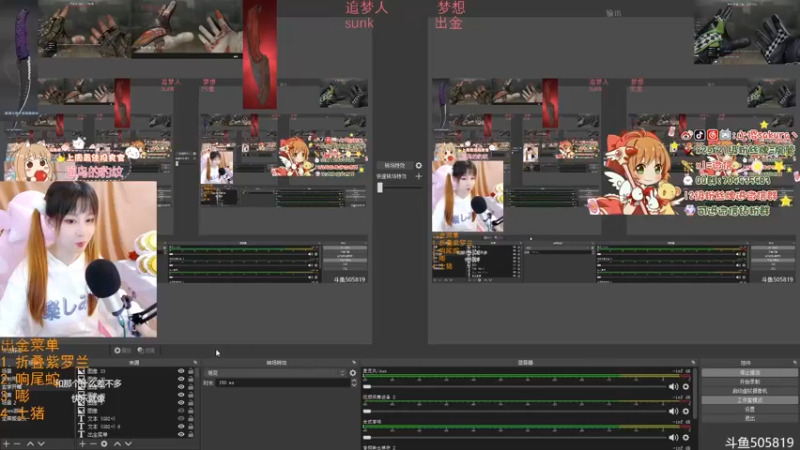
Task: Select the 文本 (GDI+) 6 source row
Action: (135, 426)
